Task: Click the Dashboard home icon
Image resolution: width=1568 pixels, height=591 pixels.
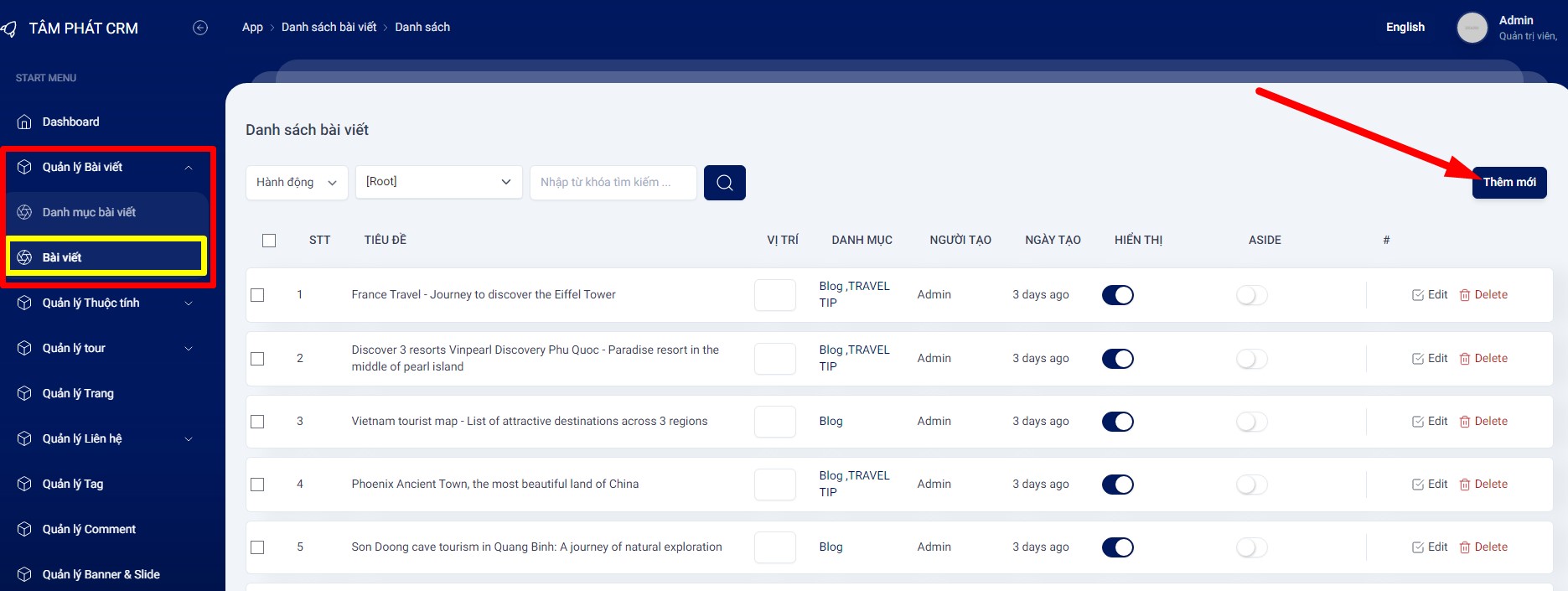Action: (x=24, y=122)
